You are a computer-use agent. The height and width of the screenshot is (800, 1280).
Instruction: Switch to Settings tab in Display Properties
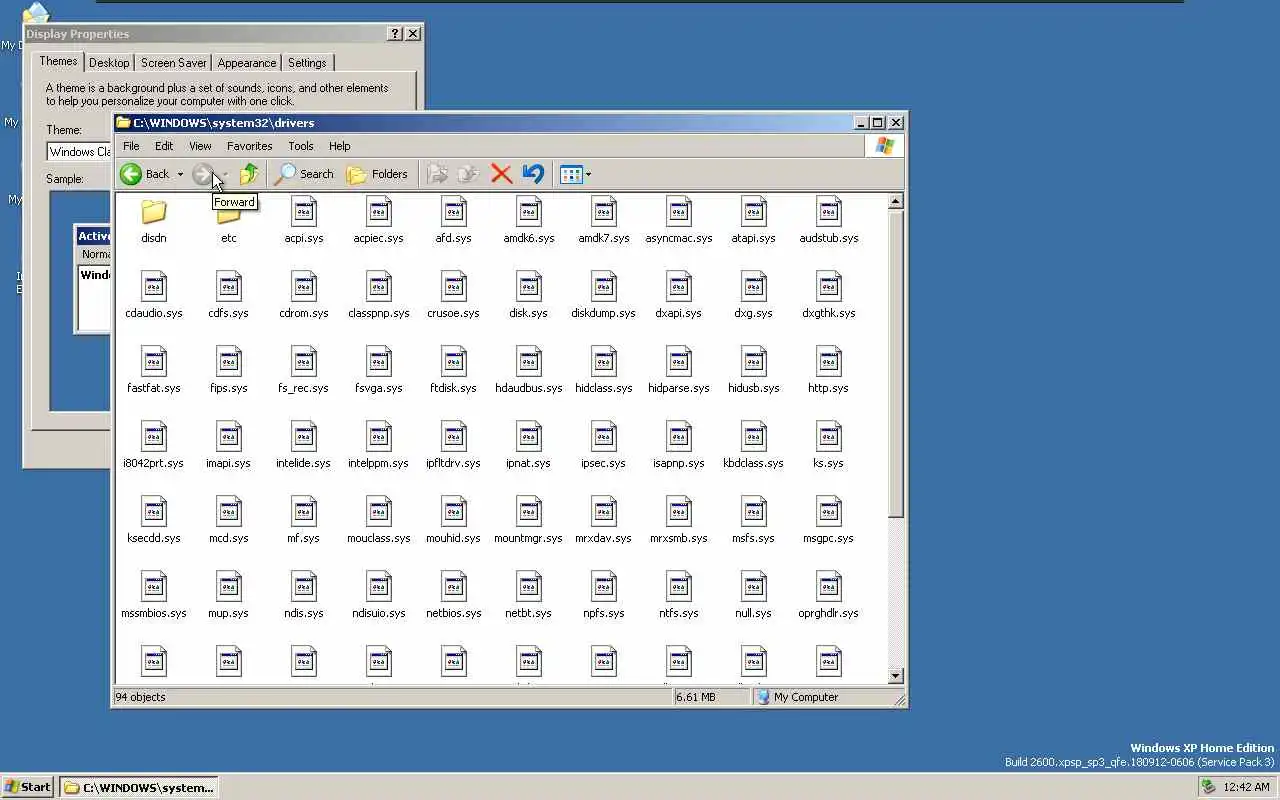tap(307, 63)
